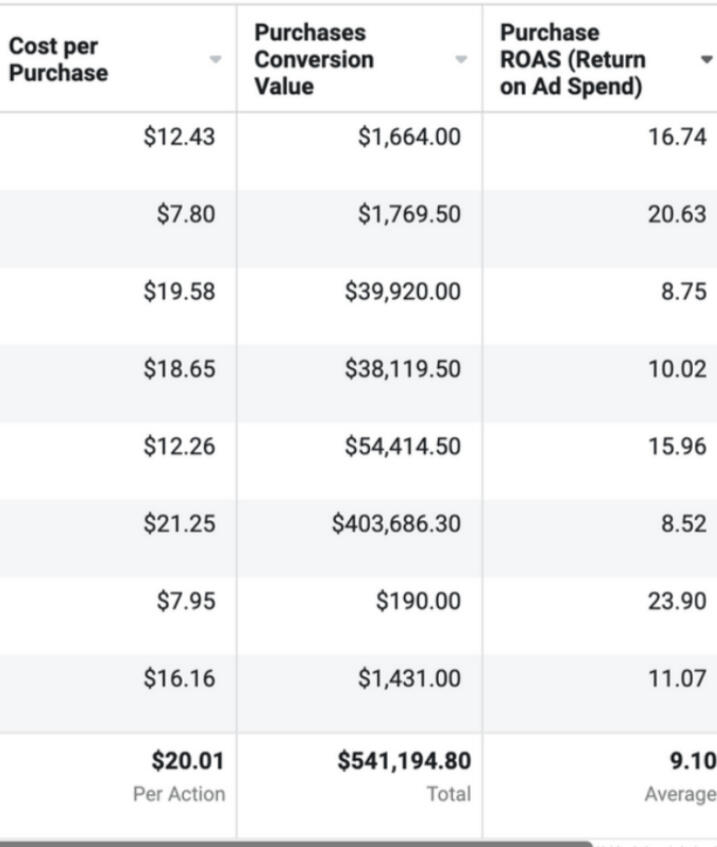The height and width of the screenshot is (847, 717).
Task: Click the 20.63 ROAS value cell
Action: tap(677, 214)
